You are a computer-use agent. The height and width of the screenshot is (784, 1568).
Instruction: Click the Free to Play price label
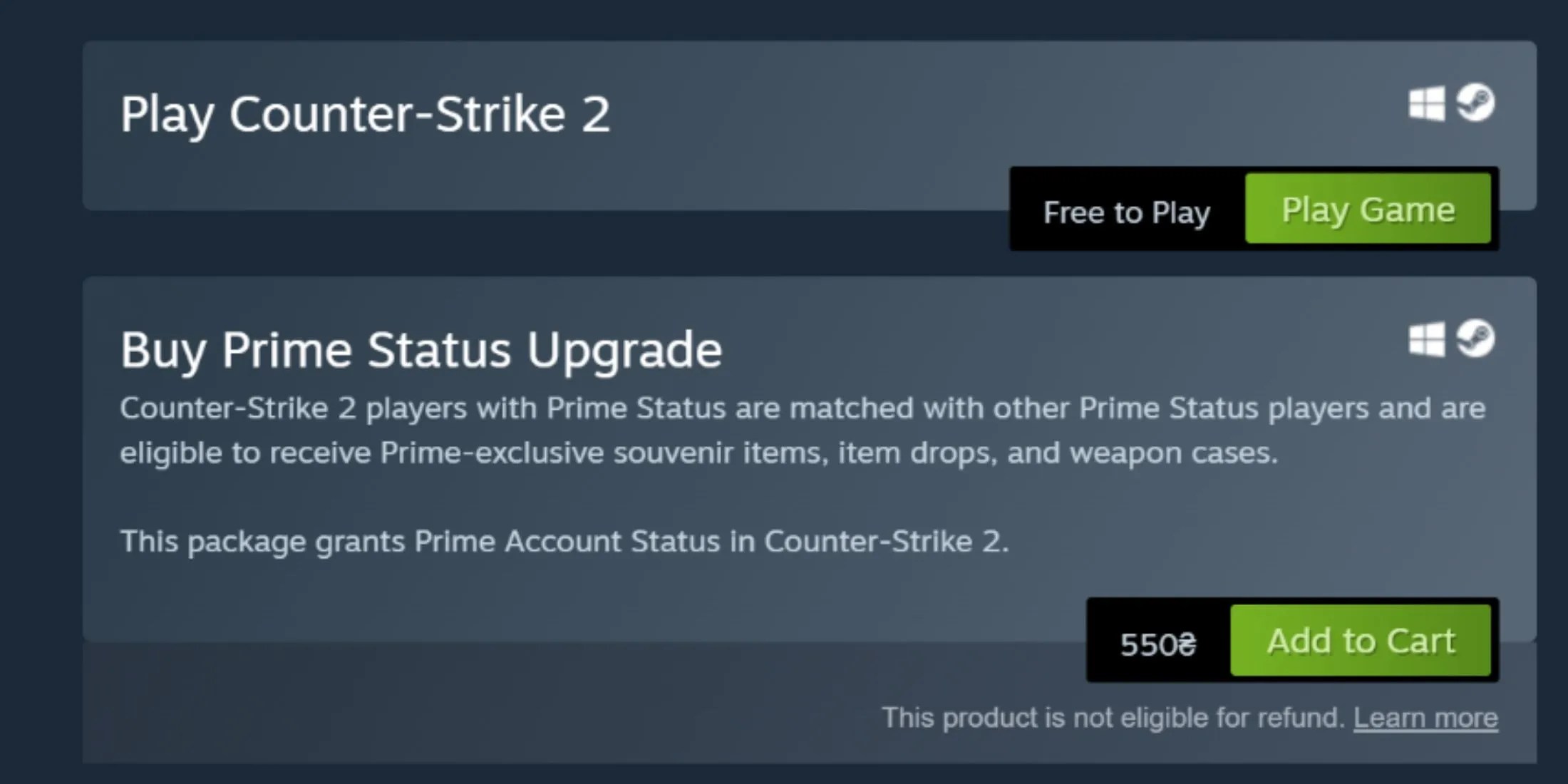click(x=1127, y=212)
